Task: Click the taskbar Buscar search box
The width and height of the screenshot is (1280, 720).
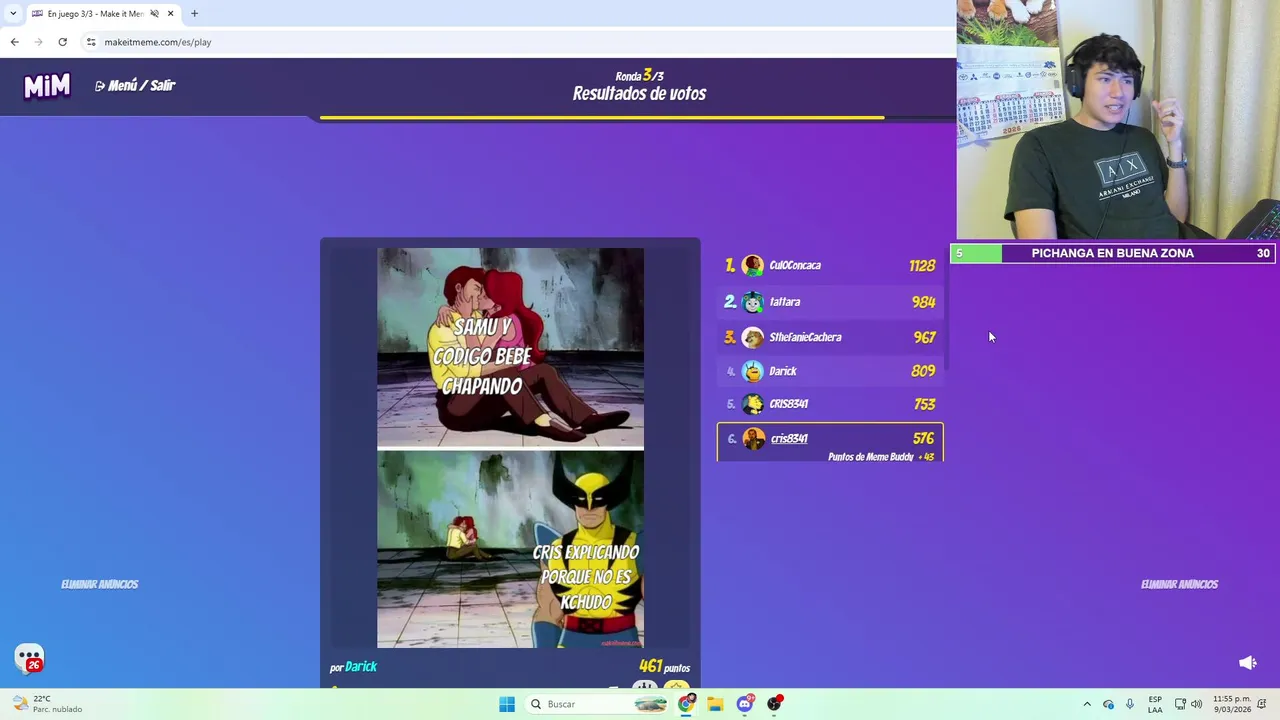Action: tap(599, 704)
